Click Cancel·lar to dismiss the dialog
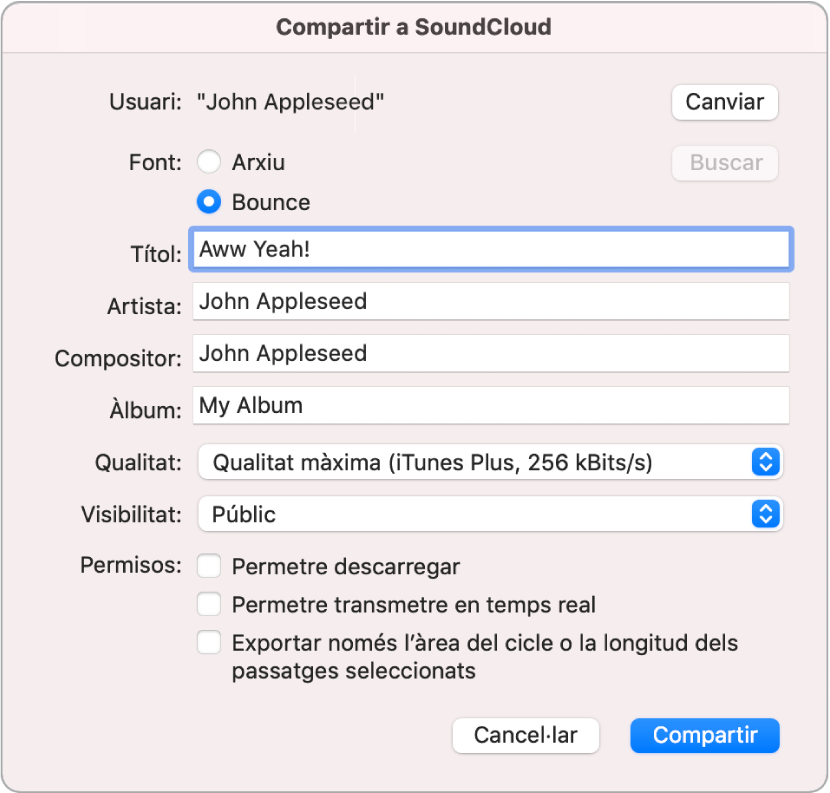830x793 pixels. [525, 735]
